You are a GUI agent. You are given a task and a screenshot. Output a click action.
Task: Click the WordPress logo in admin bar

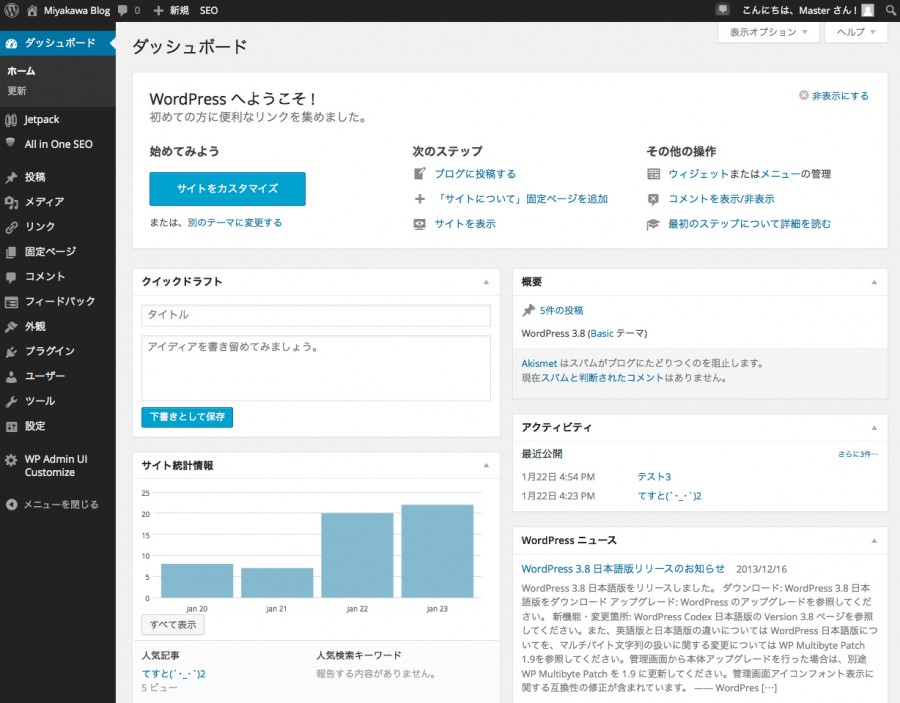pos(11,10)
